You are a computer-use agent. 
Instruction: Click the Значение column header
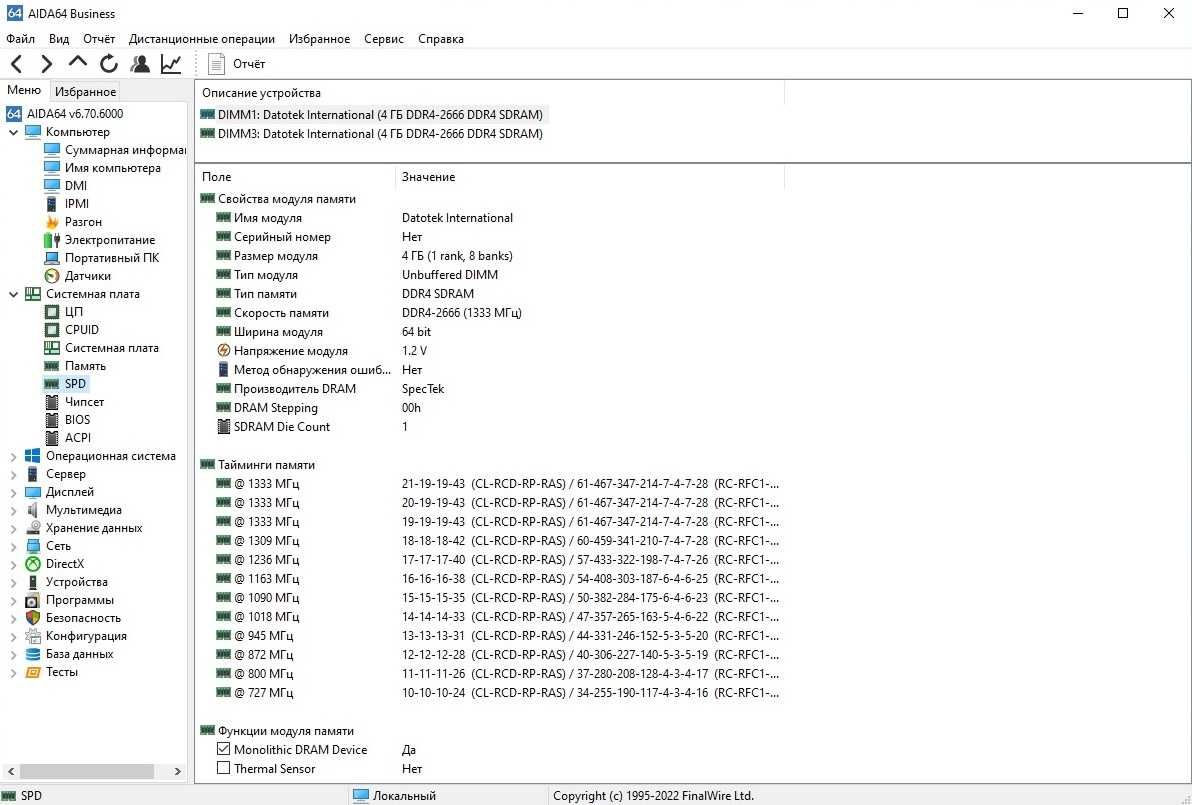[x=590, y=176]
